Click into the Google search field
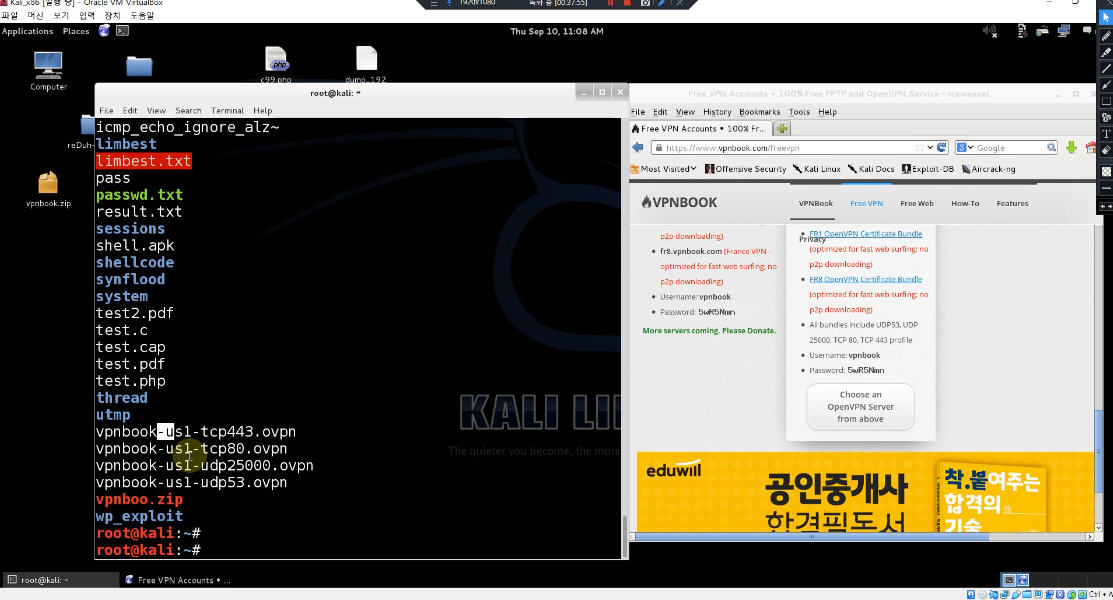The width and height of the screenshot is (1113, 600). coord(1009,148)
